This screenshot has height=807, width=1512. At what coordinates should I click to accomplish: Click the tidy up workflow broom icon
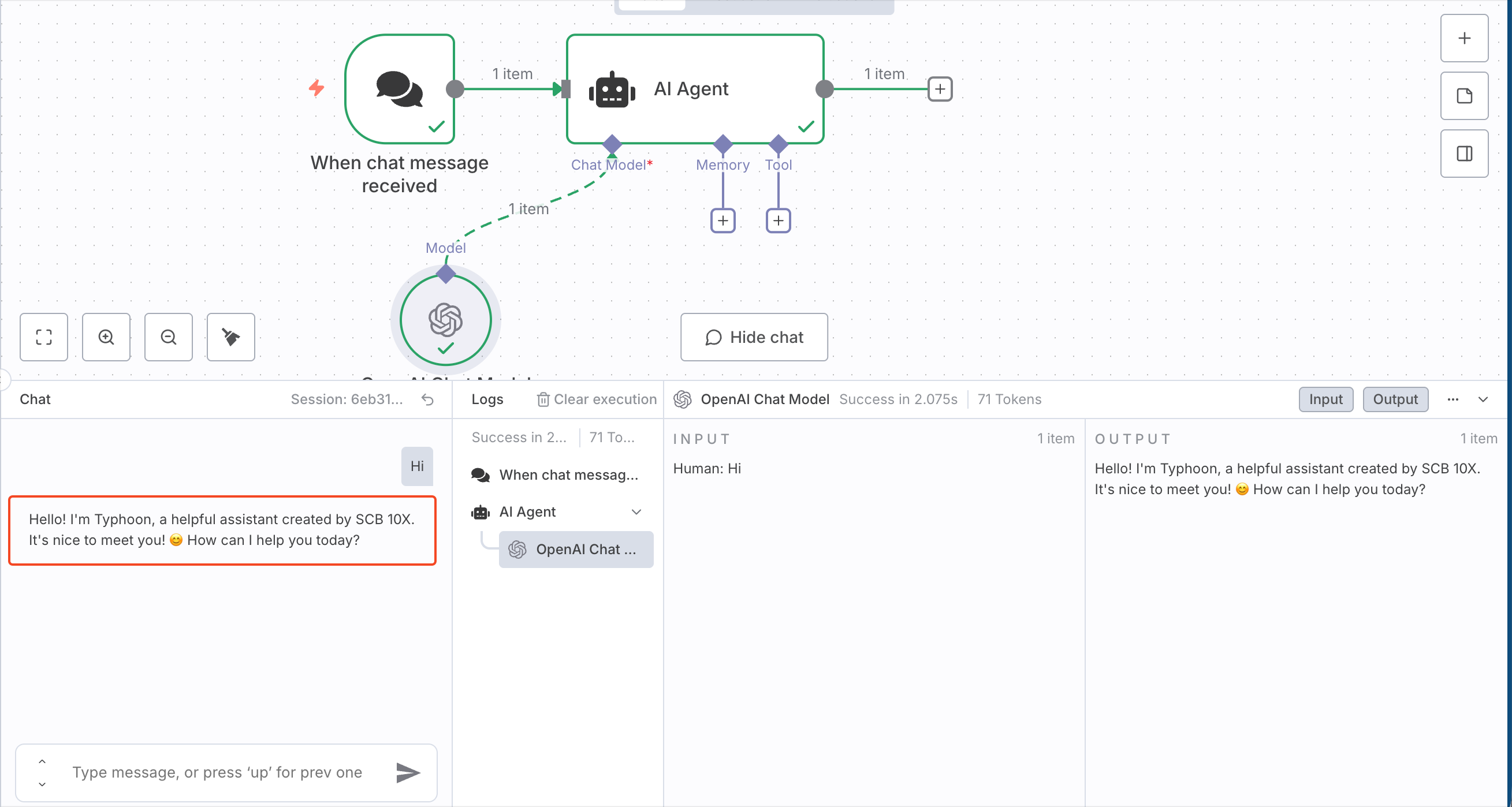[230, 337]
